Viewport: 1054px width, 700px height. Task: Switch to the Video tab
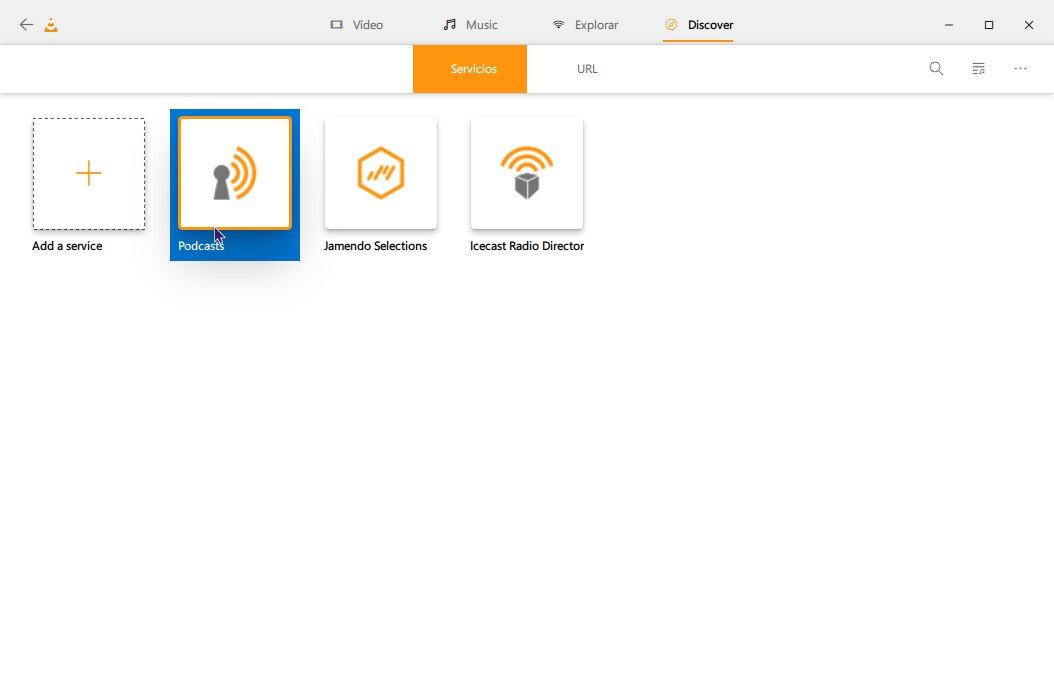coord(357,25)
